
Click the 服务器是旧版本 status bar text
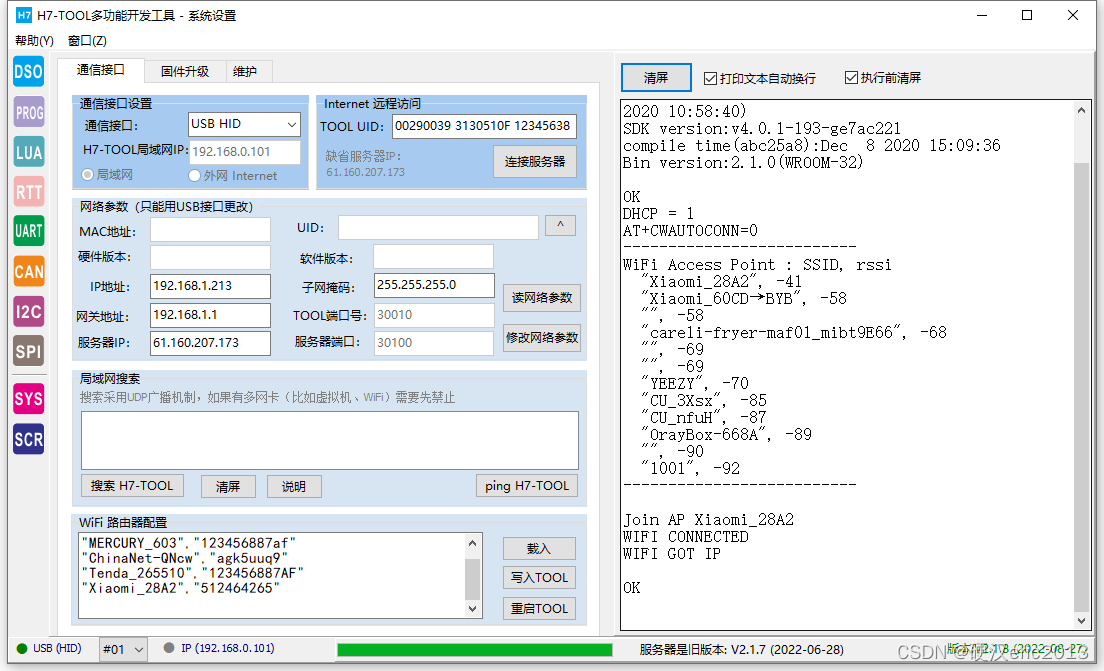point(741,650)
